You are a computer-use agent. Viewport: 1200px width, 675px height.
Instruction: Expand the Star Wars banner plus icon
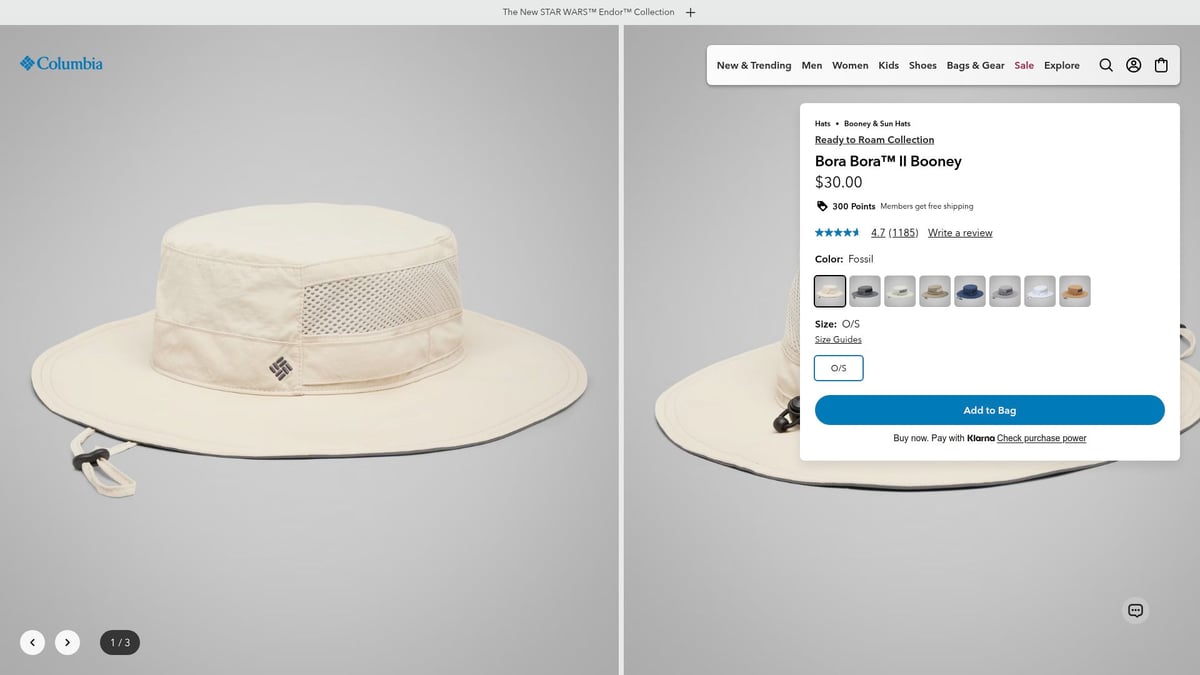coord(690,11)
